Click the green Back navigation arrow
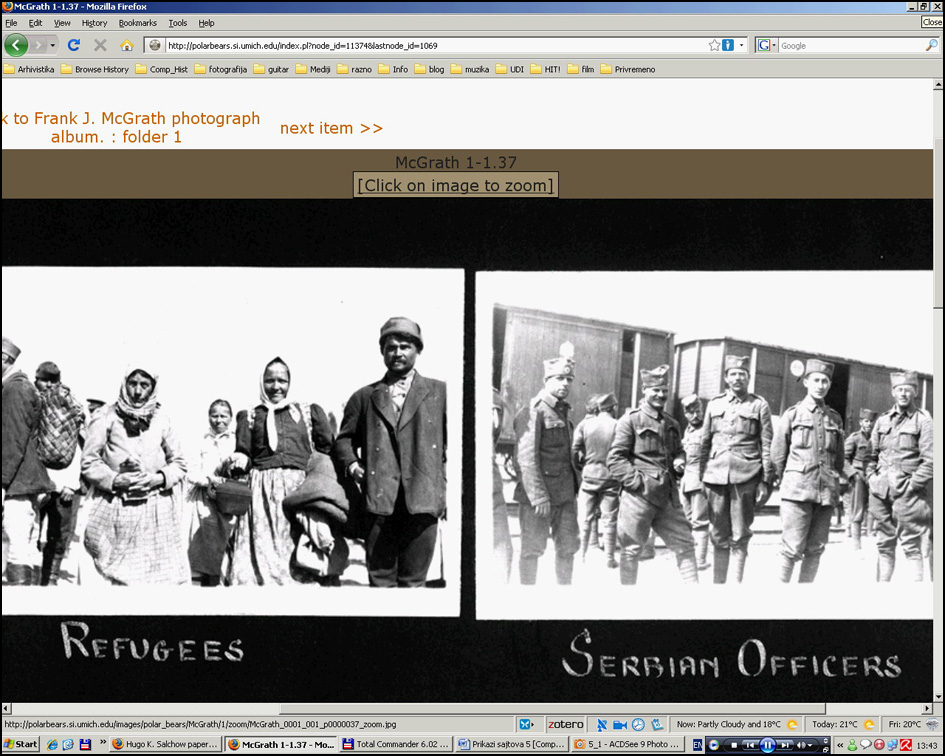Image resolution: width=945 pixels, height=756 pixels. 16,45
